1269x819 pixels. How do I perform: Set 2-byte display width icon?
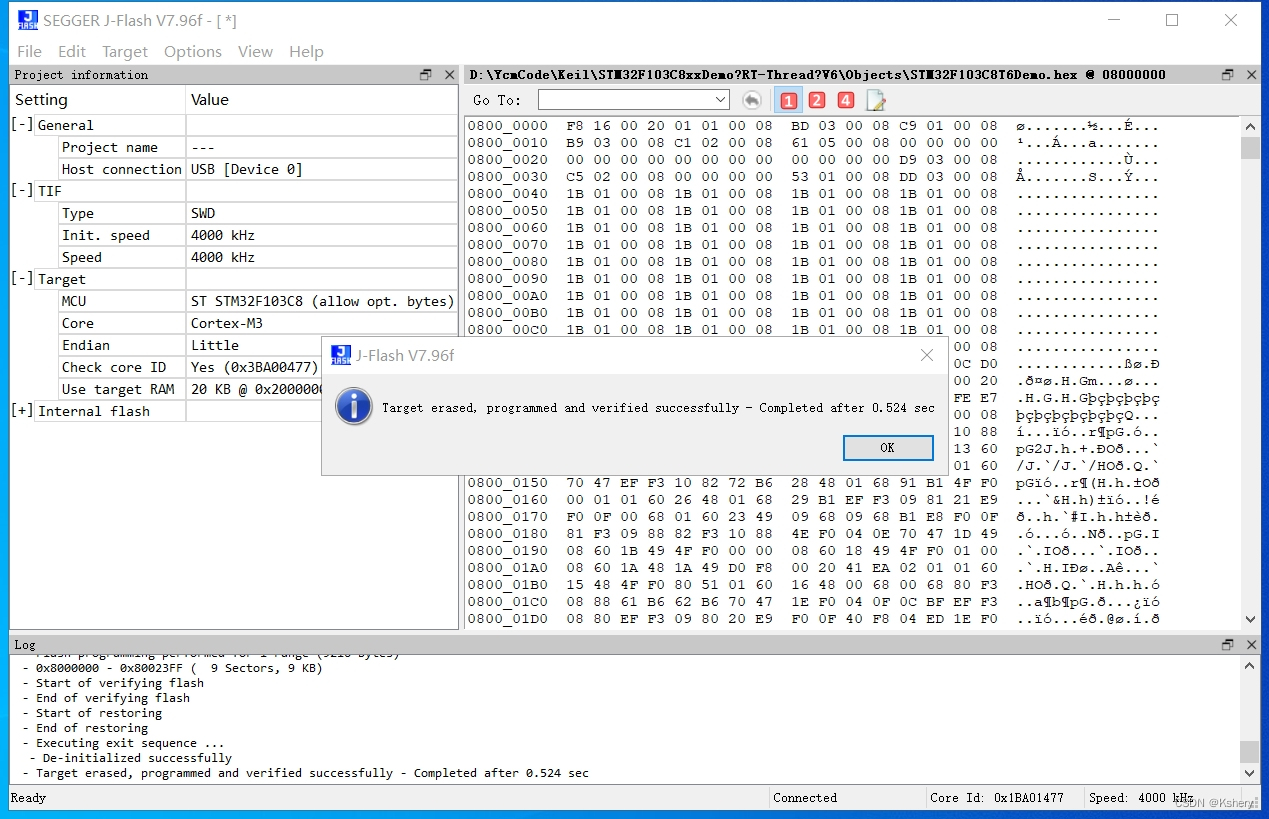(x=817, y=100)
